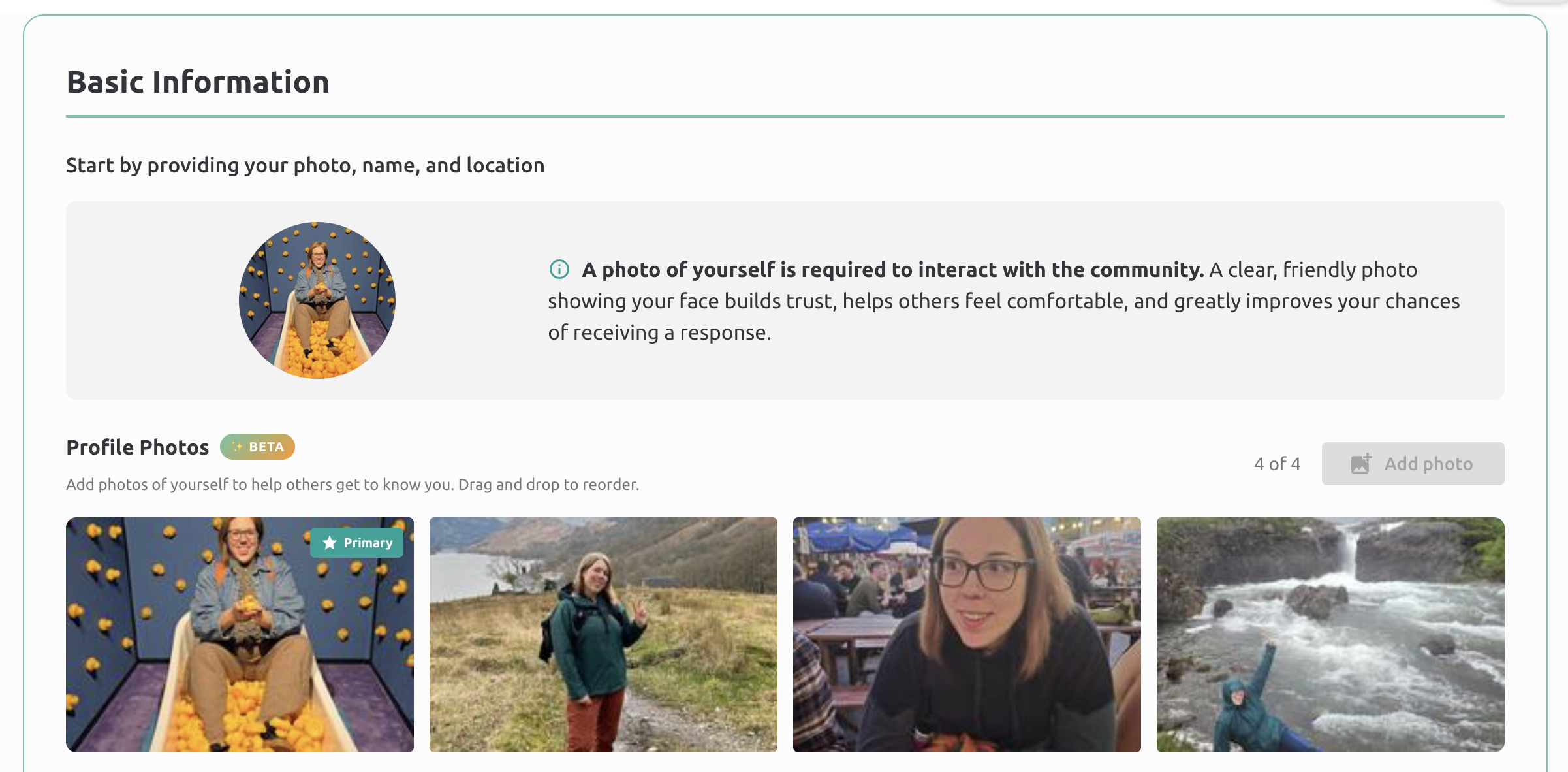1568x772 pixels.
Task: Click the info icon beside the photo requirement notice
Action: pyautogui.click(x=558, y=268)
